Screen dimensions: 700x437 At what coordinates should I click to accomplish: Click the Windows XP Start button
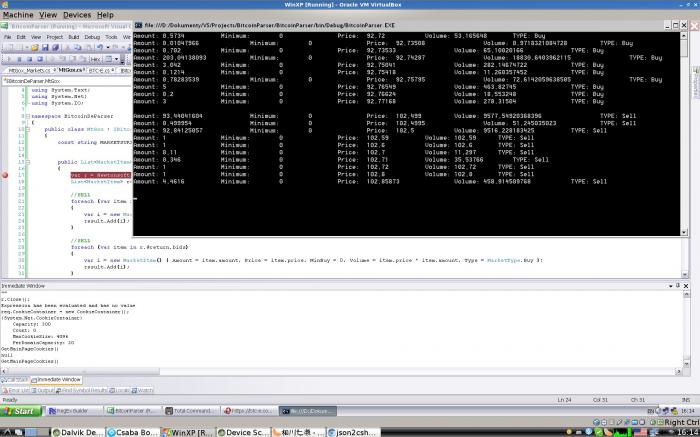point(20,411)
